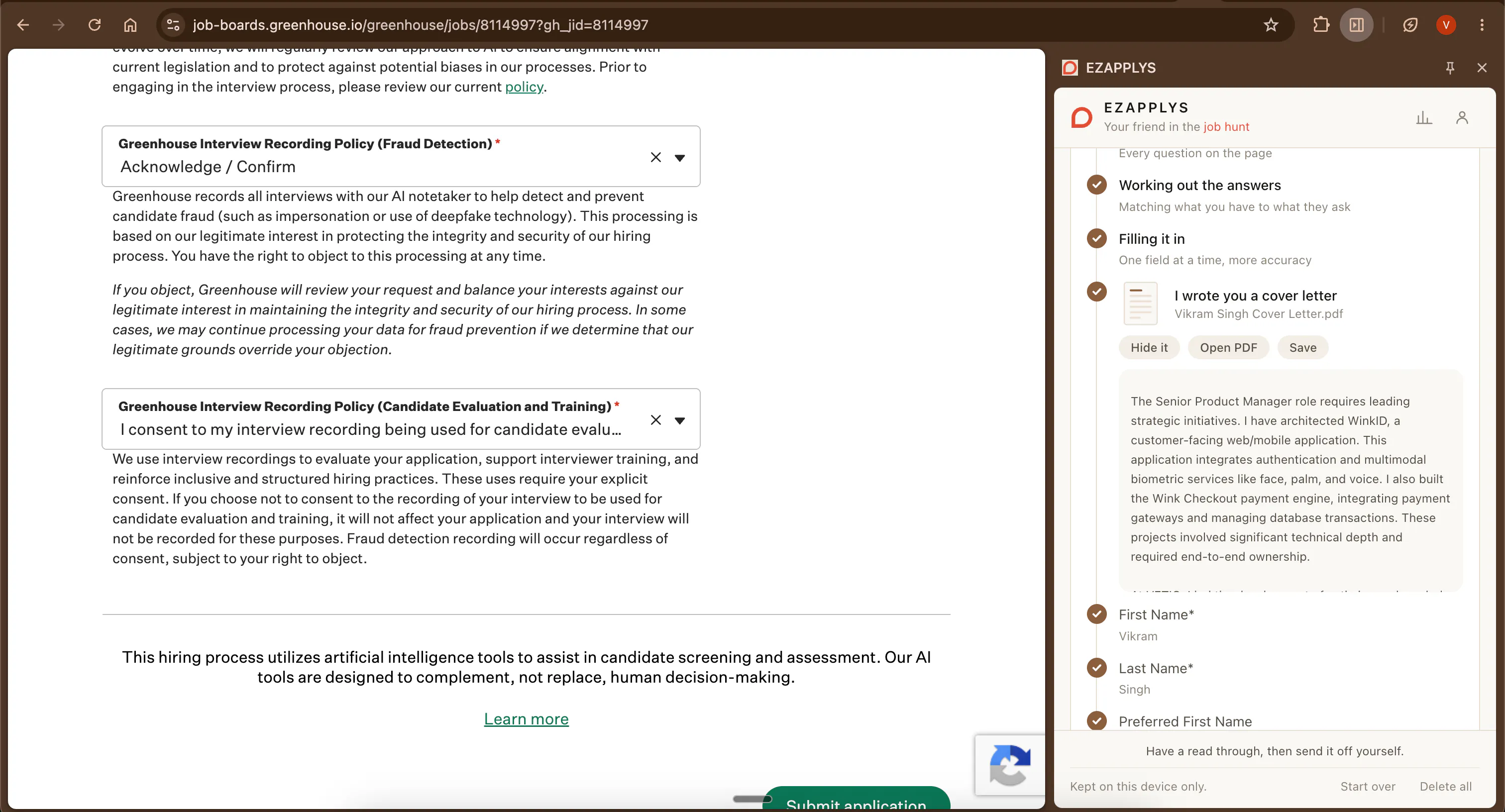Viewport: 1505px width, 812px height.
Task: Go back to the previous page
Action: [23, 25]
